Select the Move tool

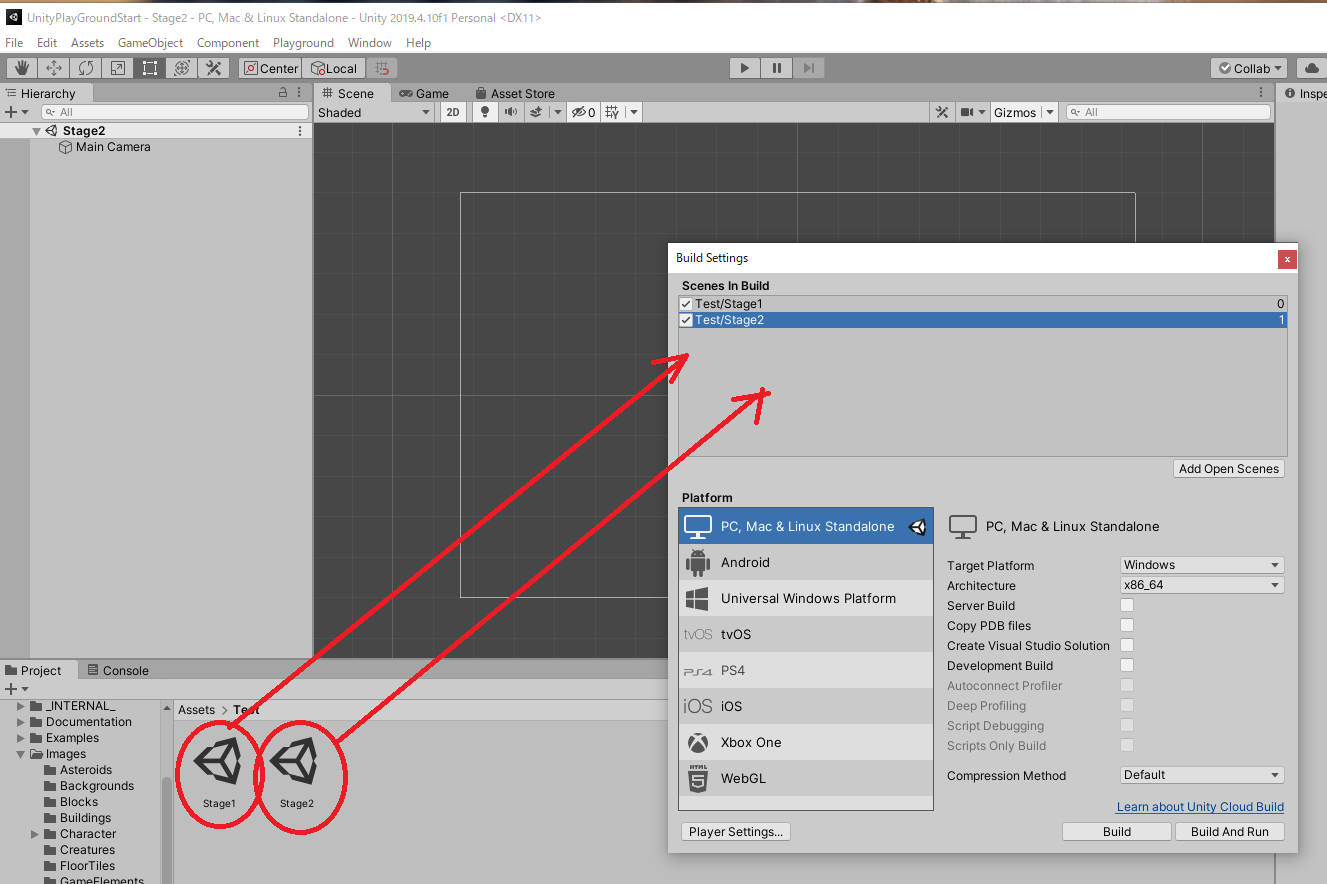pos(54,68)
